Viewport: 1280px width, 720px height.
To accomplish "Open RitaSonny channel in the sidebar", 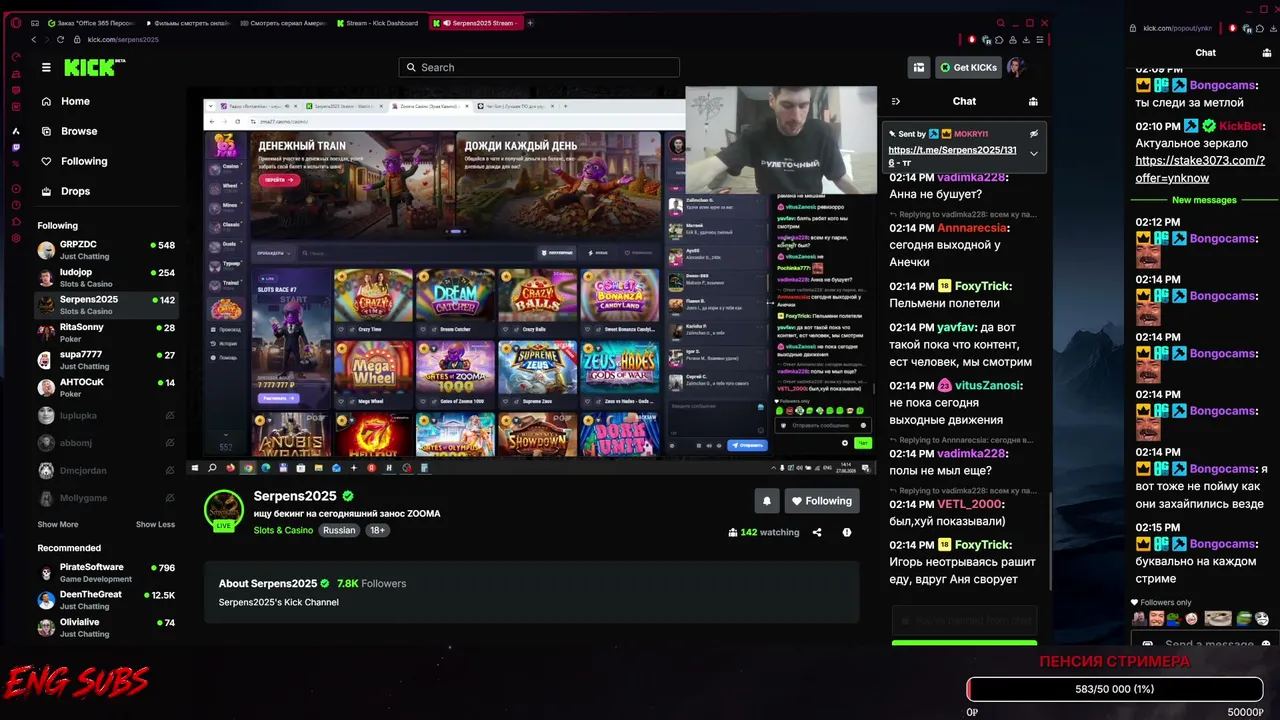I will (x=107, y=332).
